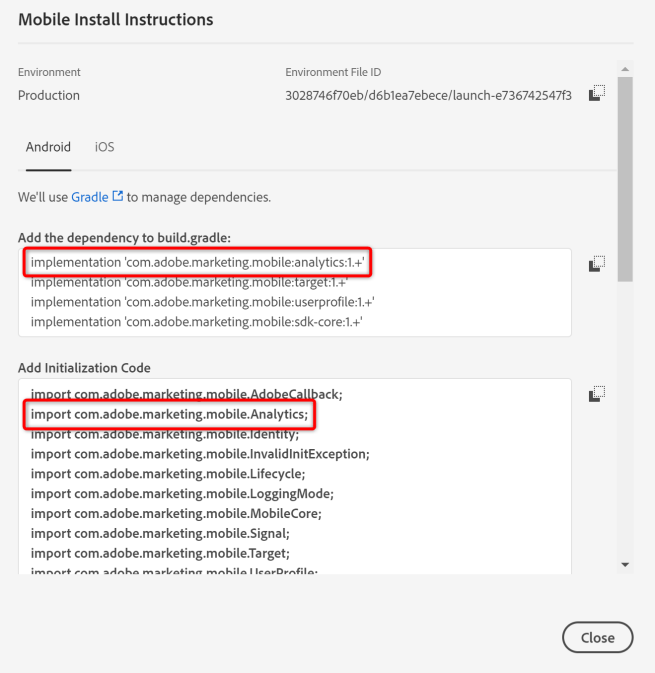The image size is (655, 673).
Task: Copy the Environment File ID
Action: [x=596, y=94]
